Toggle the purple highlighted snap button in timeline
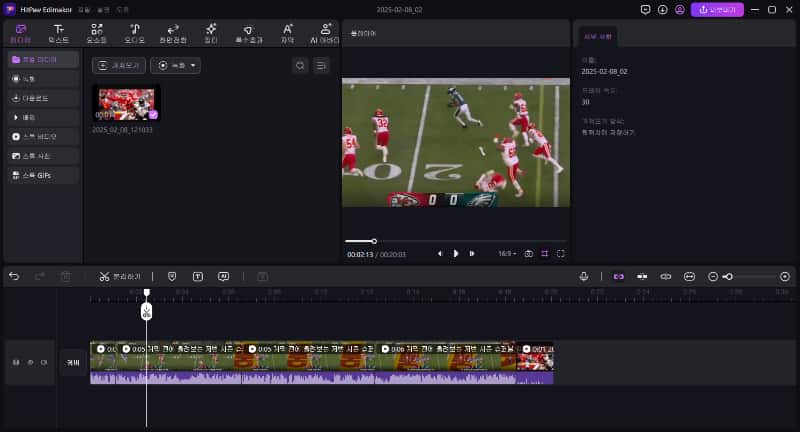 point(618,276)
